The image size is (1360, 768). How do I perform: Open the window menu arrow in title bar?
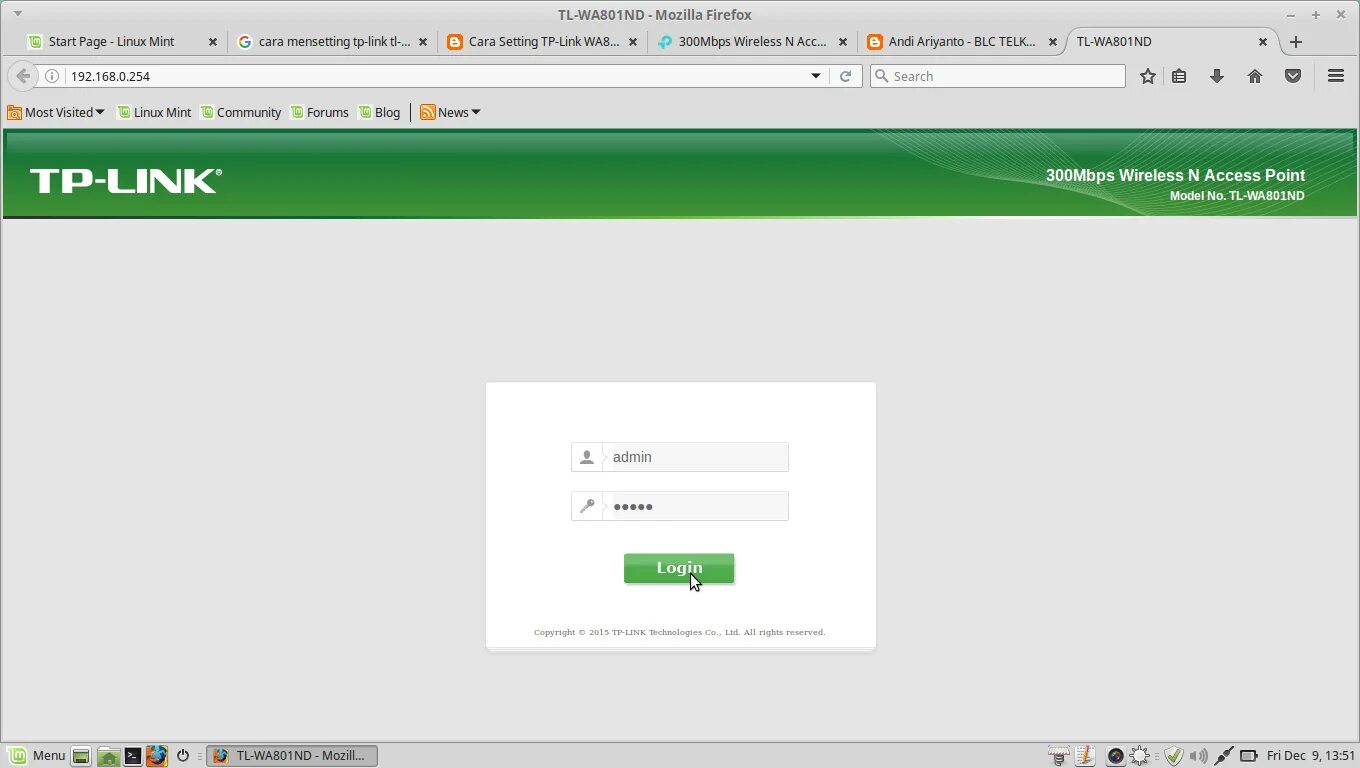(x=17, y=14)
